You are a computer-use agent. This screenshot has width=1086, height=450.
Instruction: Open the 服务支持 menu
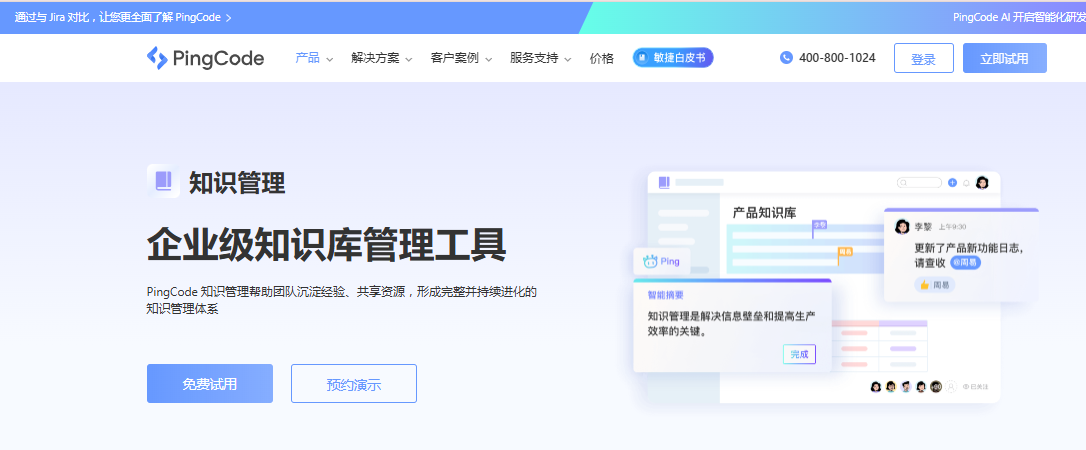[534, 58]
